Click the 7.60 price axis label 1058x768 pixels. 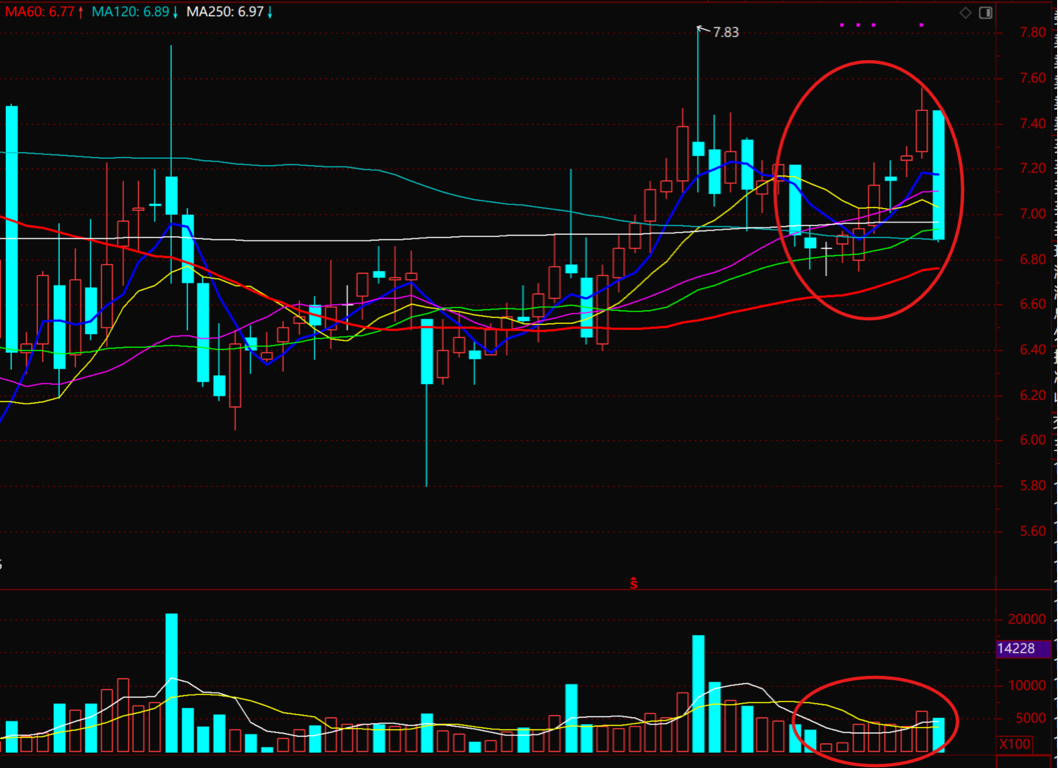1033,78
